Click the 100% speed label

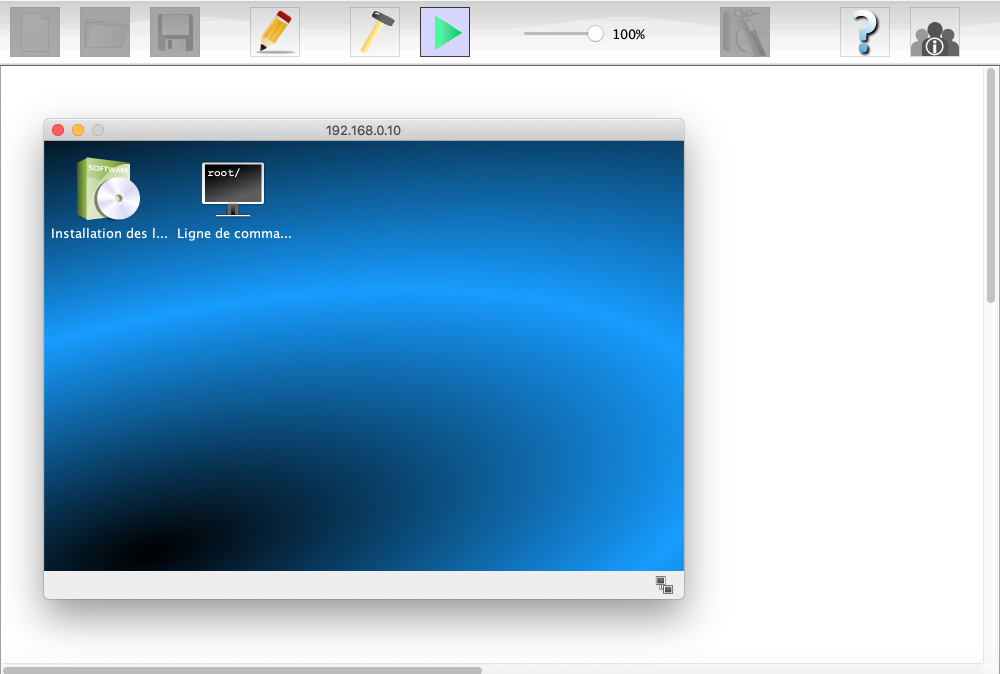tap(629, 34)
